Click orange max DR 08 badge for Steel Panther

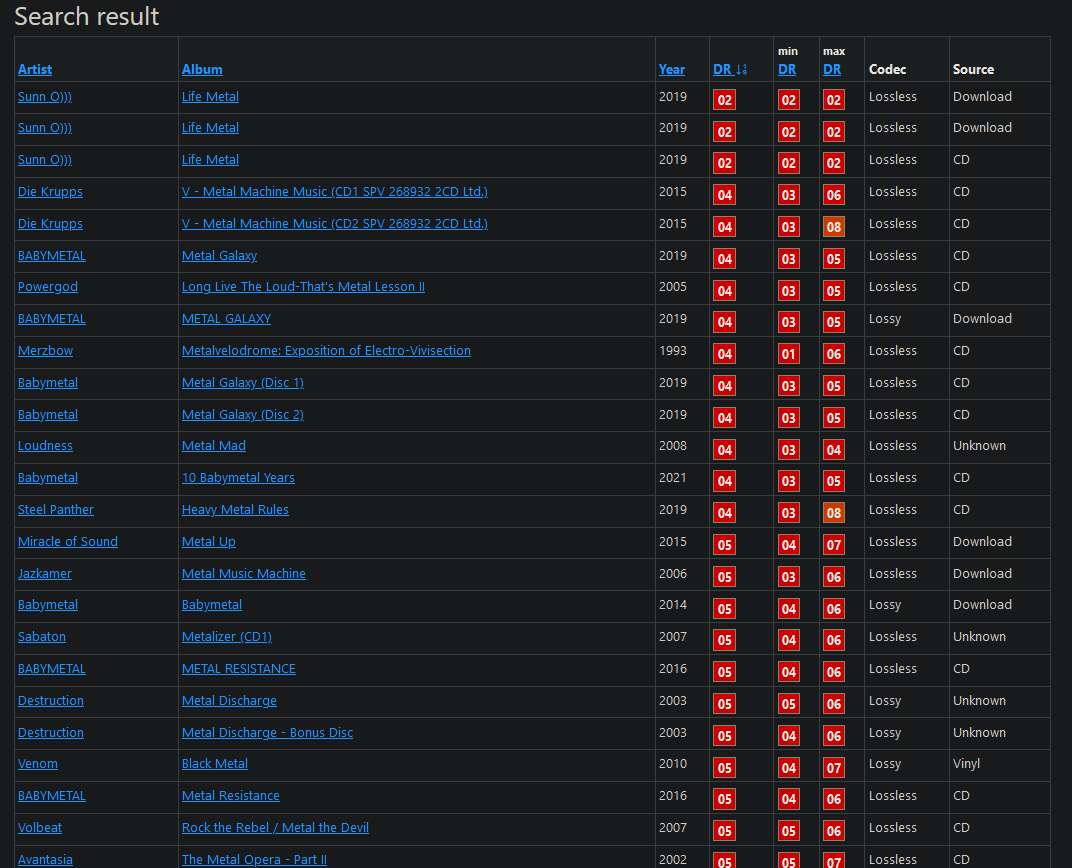point(833,513)
